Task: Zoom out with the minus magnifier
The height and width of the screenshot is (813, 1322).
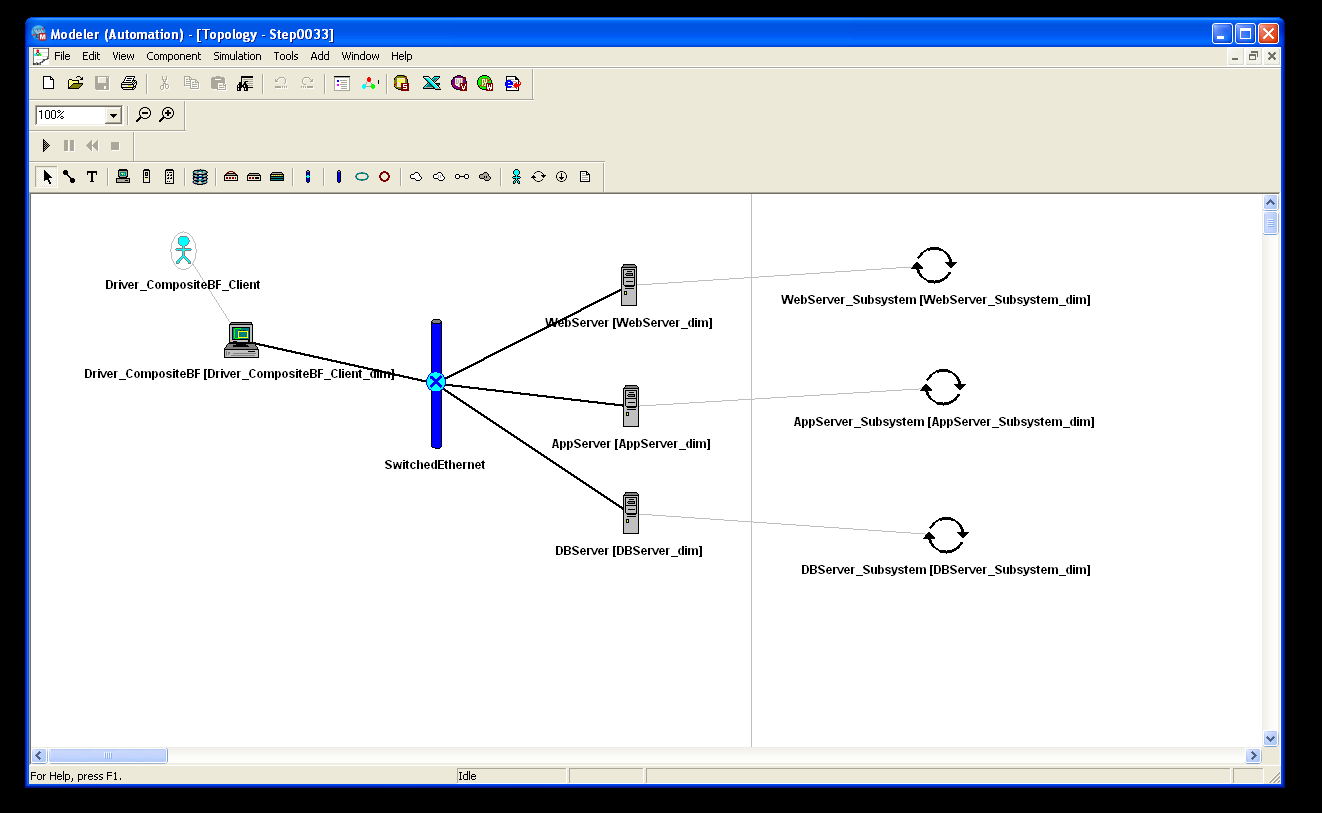Action: (x=144, y=115)
